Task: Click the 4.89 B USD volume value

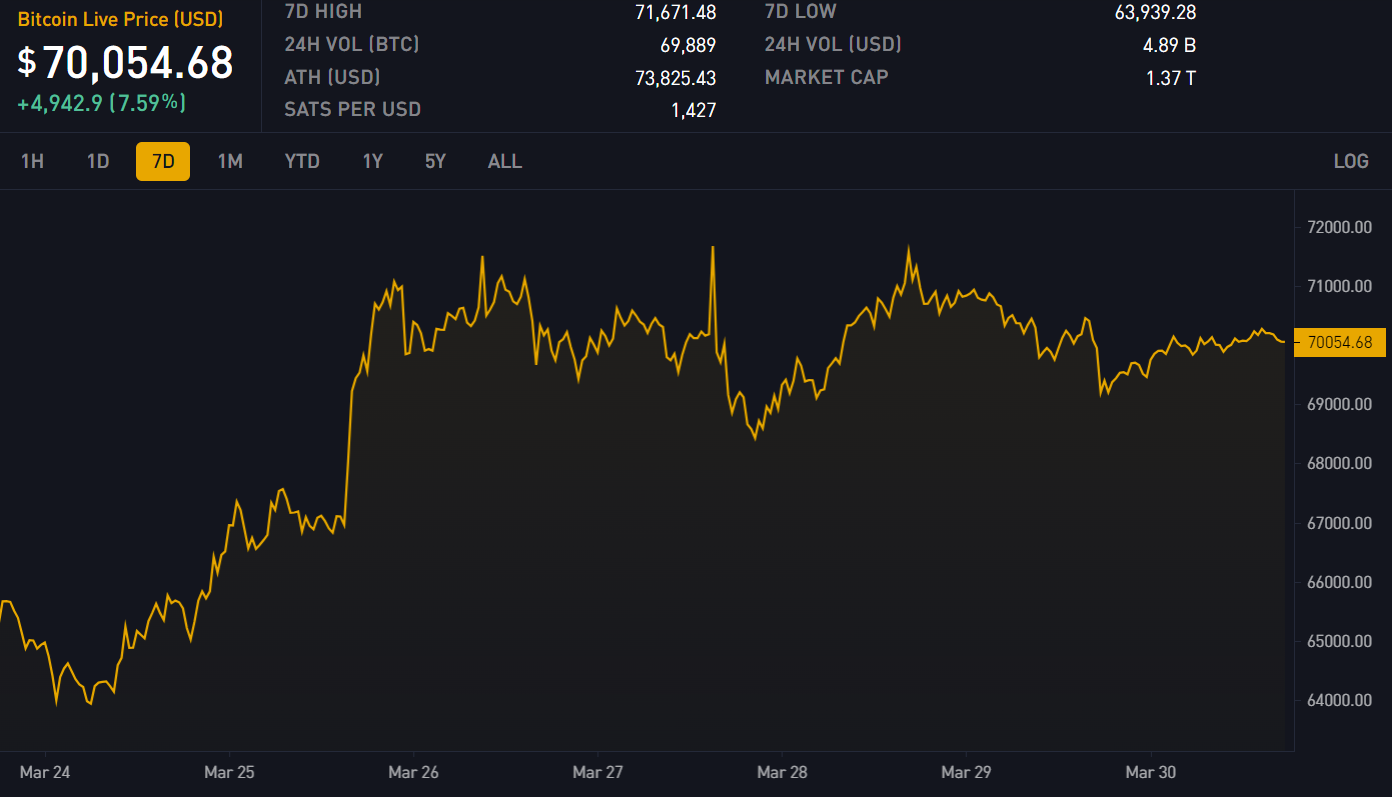Action: 1169,45
